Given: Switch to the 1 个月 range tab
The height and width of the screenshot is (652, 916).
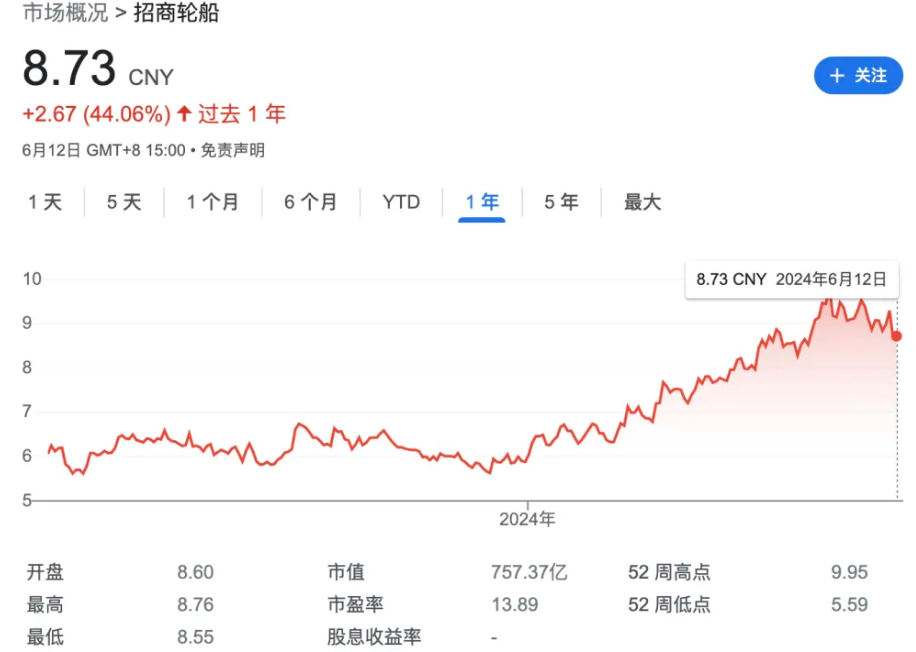Looking at the screenshot, I should 213,202.
